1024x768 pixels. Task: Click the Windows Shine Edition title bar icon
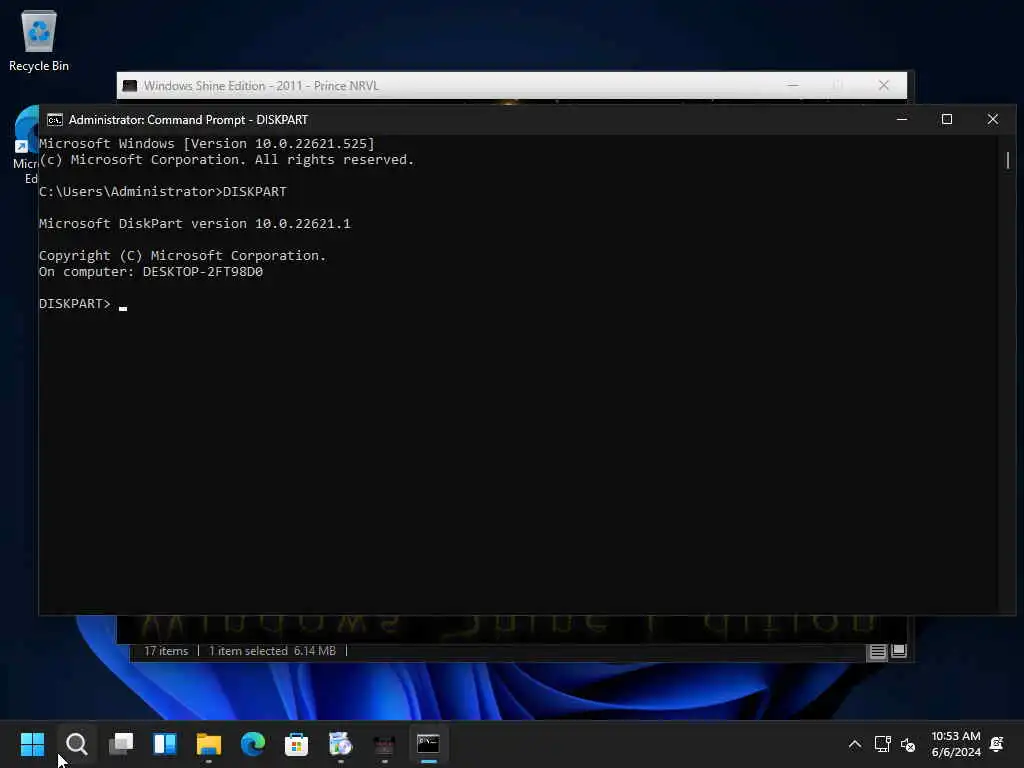click(x=130, y=86)
